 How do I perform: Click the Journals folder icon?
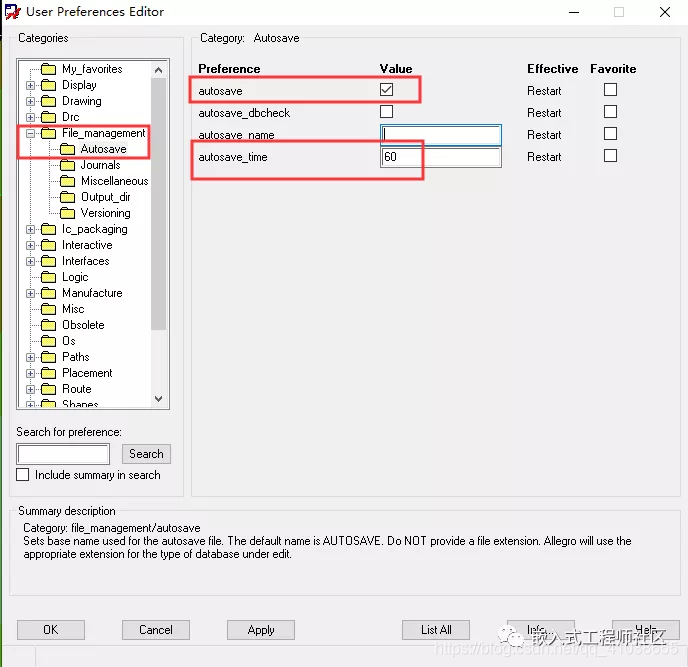click(x=67, y=165)
